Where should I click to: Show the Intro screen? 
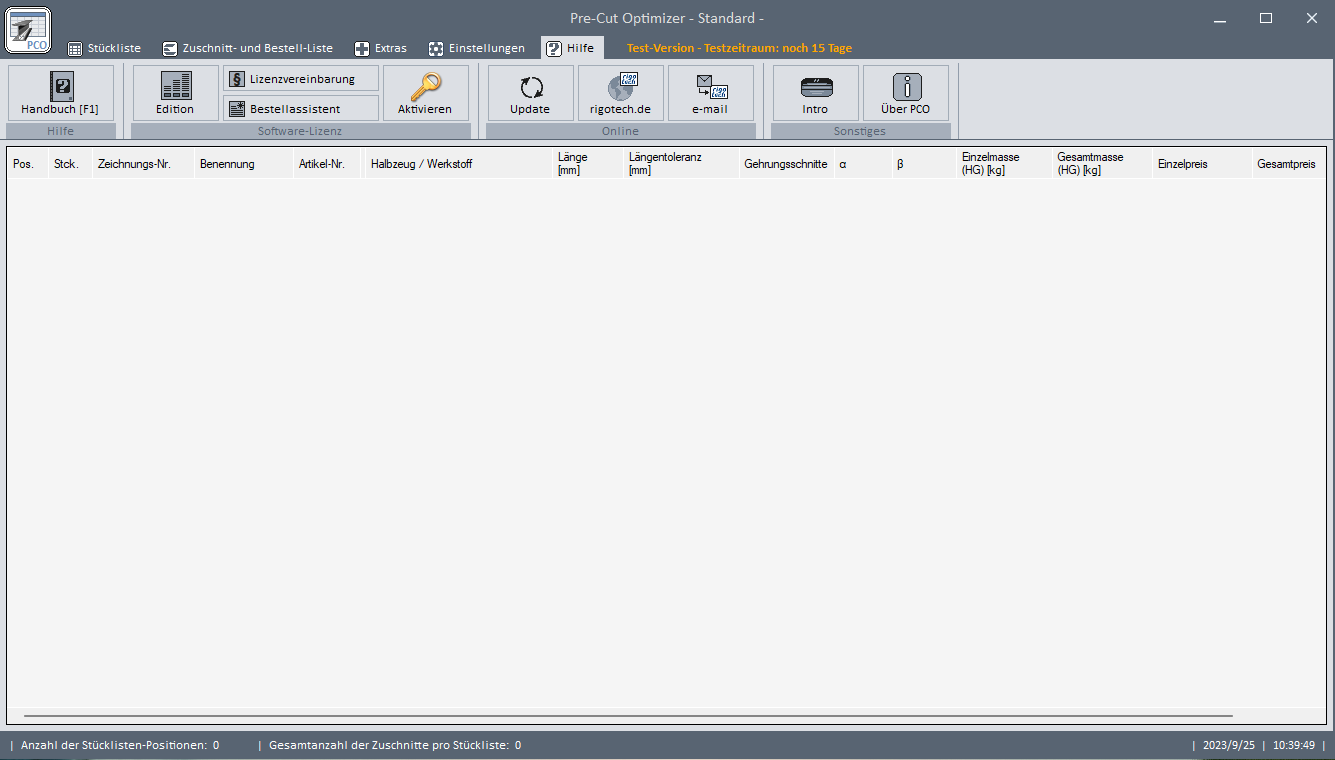pos(816,93)
